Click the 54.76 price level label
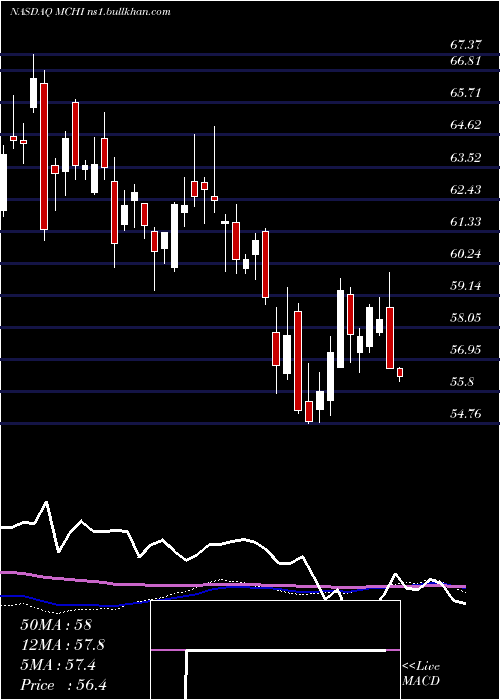Screen dimensions: 500x700 click(466, 414)
